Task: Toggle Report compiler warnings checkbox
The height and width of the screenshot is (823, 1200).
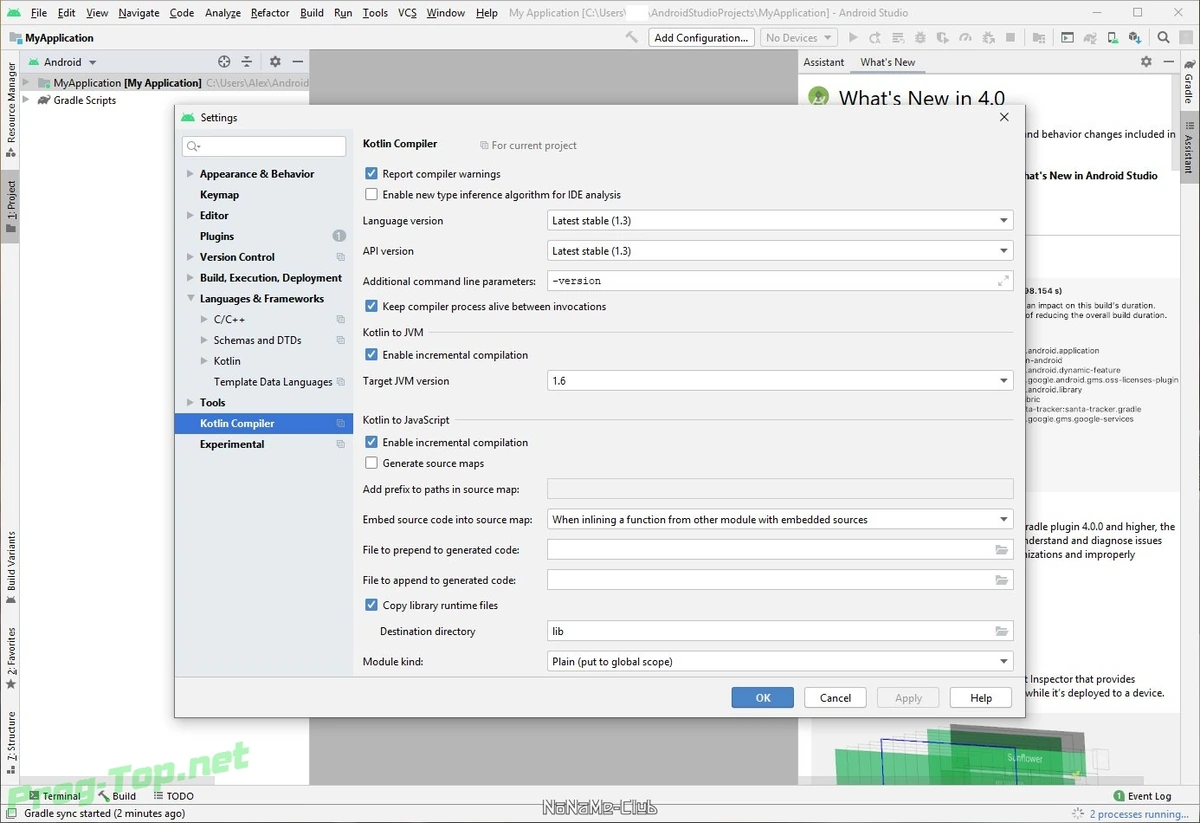Action: [x=372, y=174]
